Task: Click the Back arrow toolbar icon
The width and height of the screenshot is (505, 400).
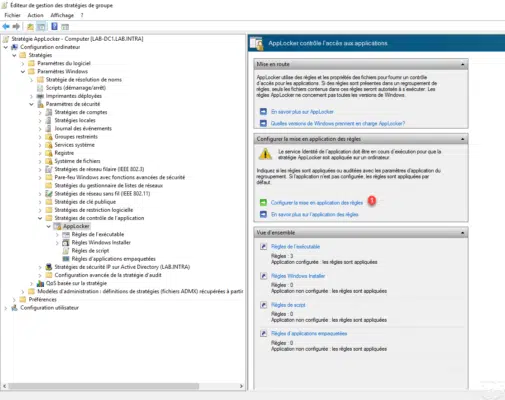Action: point(6,26)
